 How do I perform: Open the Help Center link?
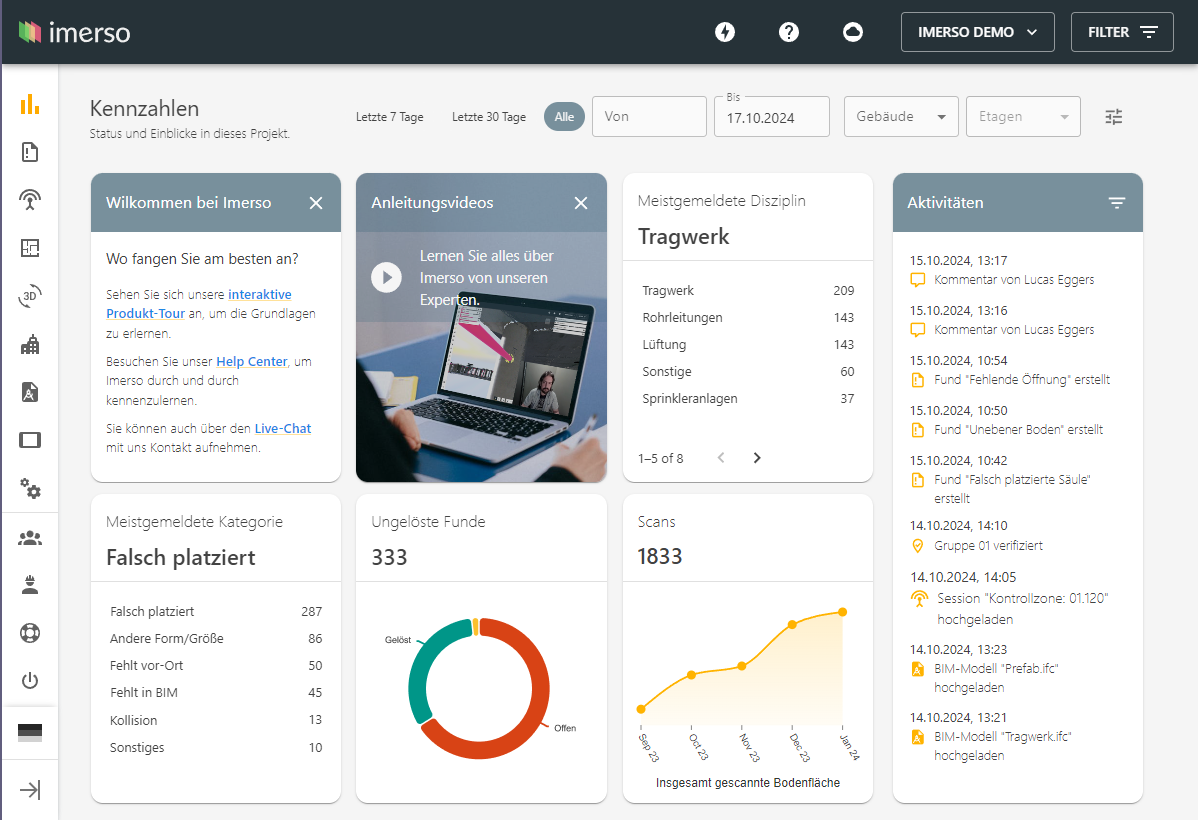click(x=251, y=361)
